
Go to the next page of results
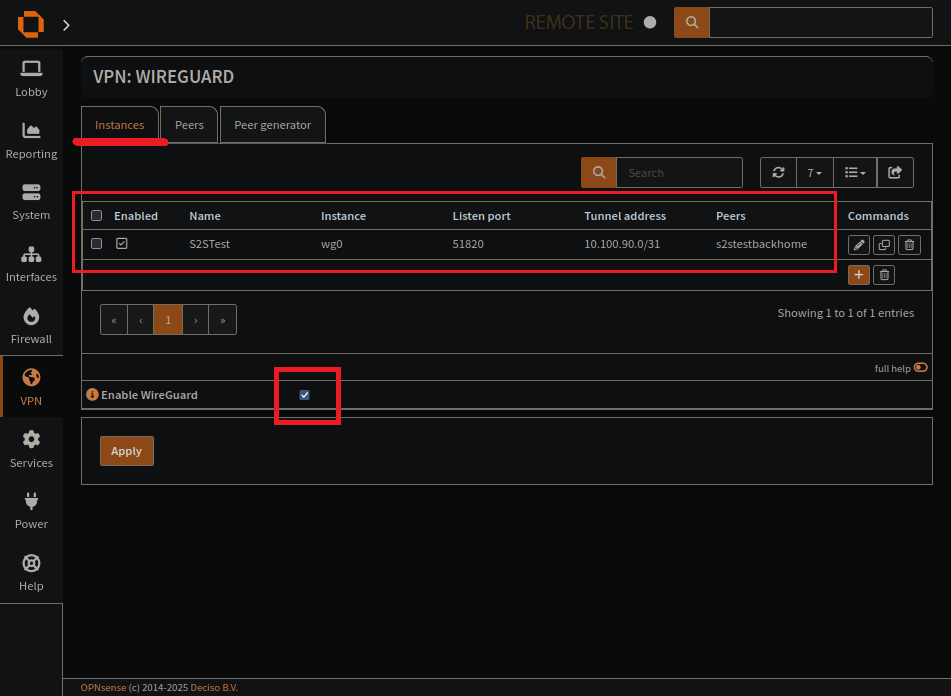tap(195, 320)
